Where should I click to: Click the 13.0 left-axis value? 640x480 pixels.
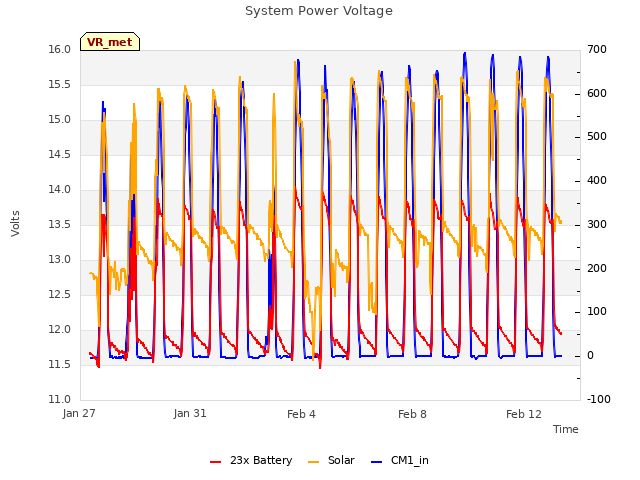coord(60,260)
